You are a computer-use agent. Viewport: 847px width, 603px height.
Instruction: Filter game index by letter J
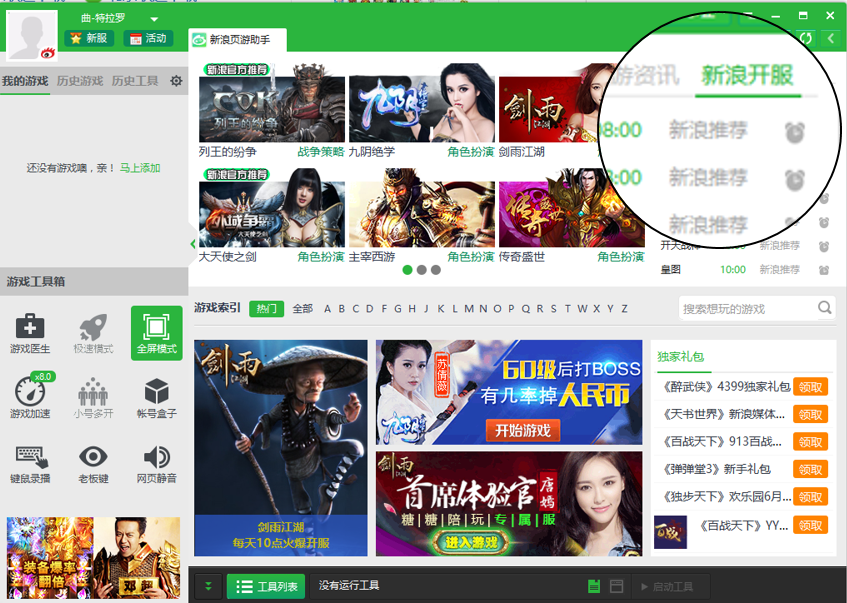coord(426,309)
